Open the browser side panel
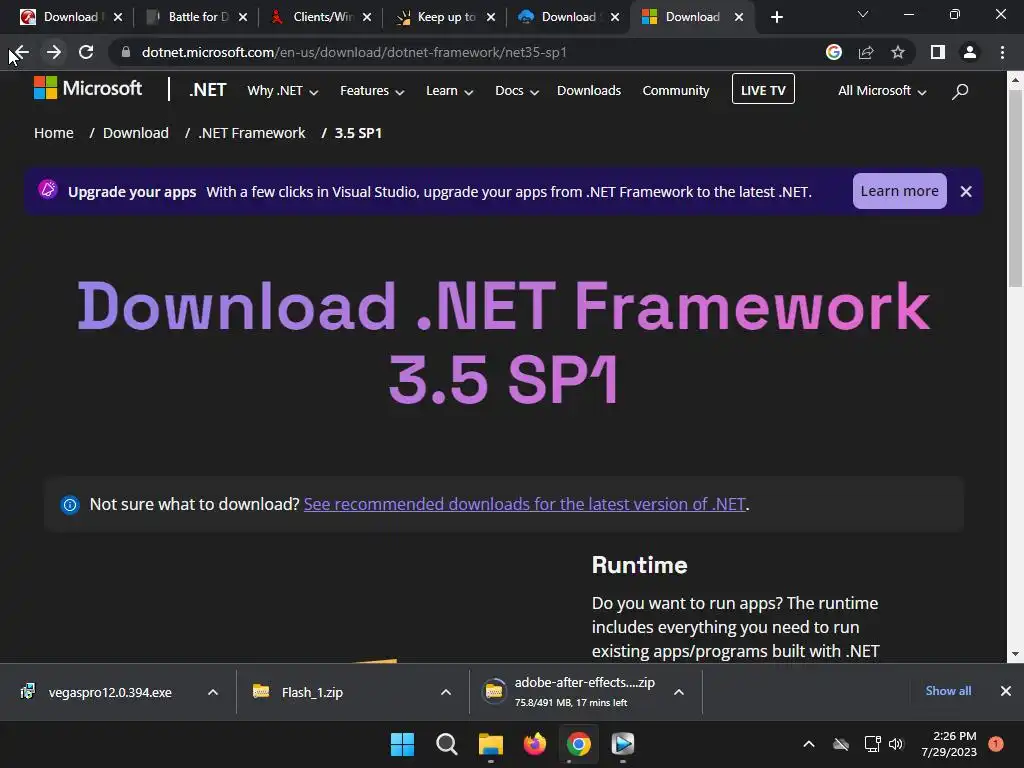Image resolution: width=1024 pixels, height=768 pixels. 938,52
